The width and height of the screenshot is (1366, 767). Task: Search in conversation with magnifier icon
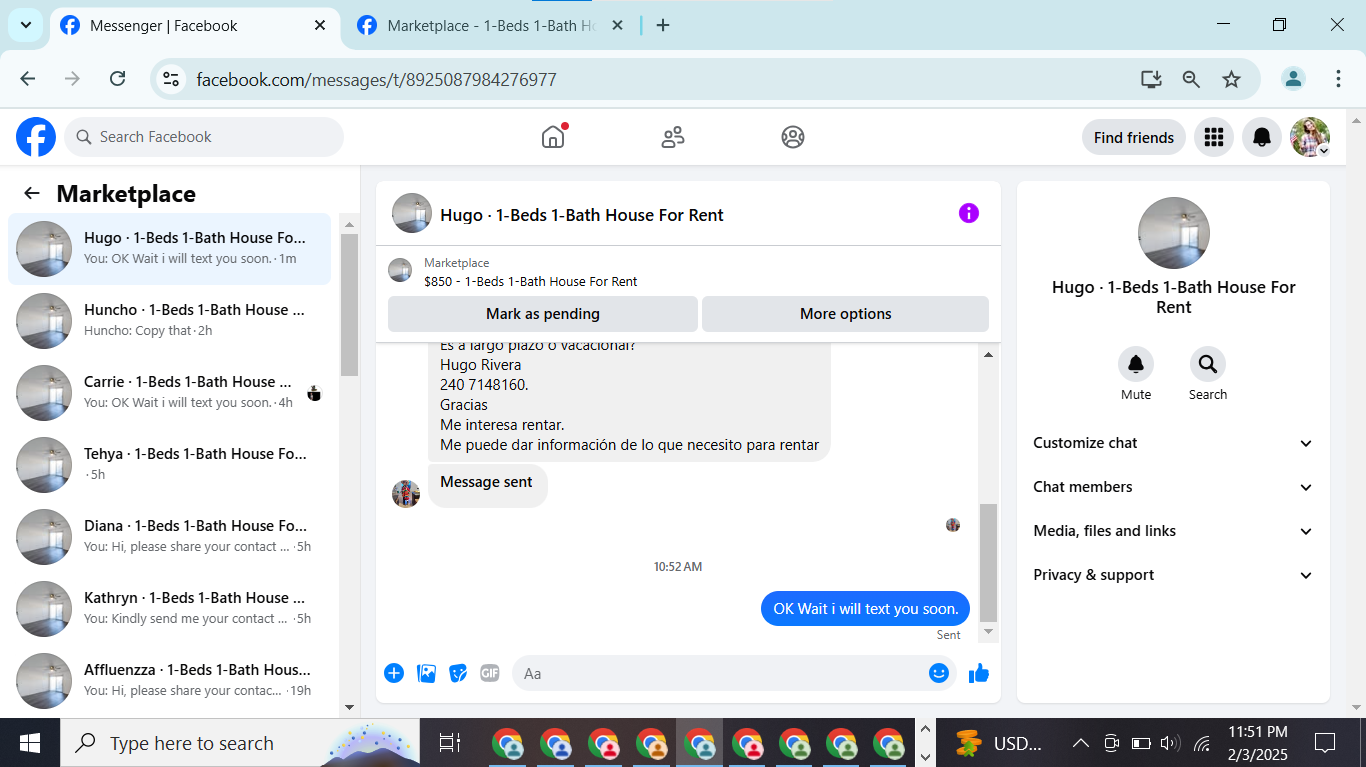(1208, 364)
